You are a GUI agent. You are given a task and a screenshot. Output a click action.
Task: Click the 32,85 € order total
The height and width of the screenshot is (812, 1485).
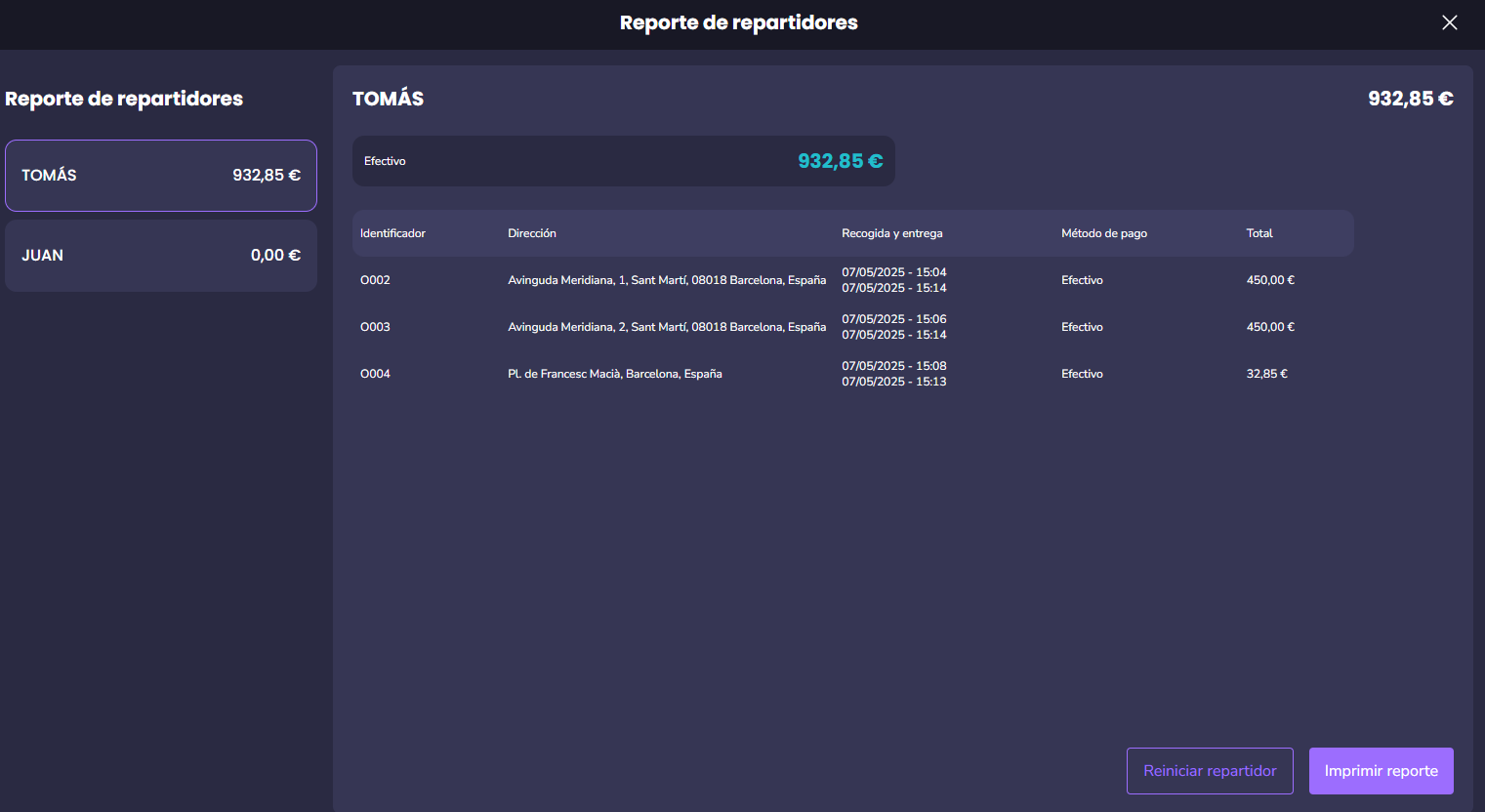1266,374
